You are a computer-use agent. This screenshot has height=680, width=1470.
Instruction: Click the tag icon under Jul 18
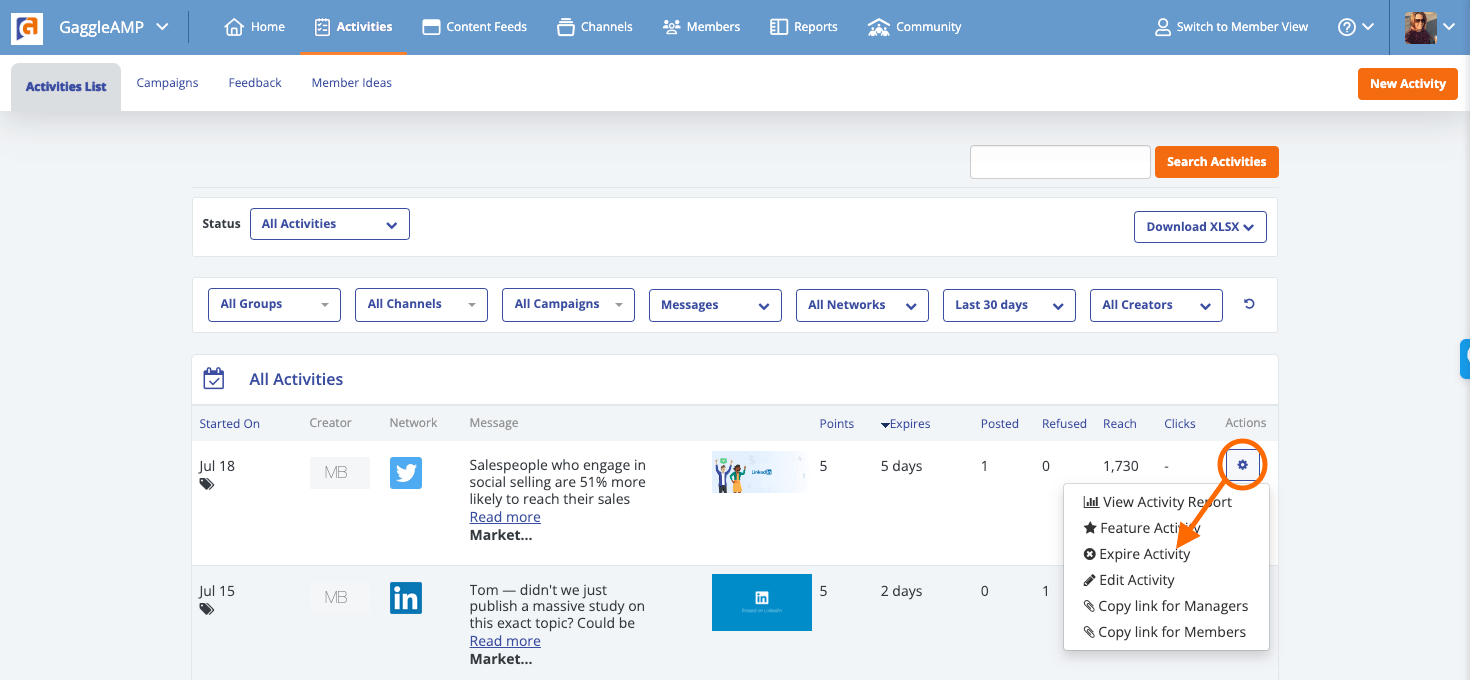tap(206, 484)
